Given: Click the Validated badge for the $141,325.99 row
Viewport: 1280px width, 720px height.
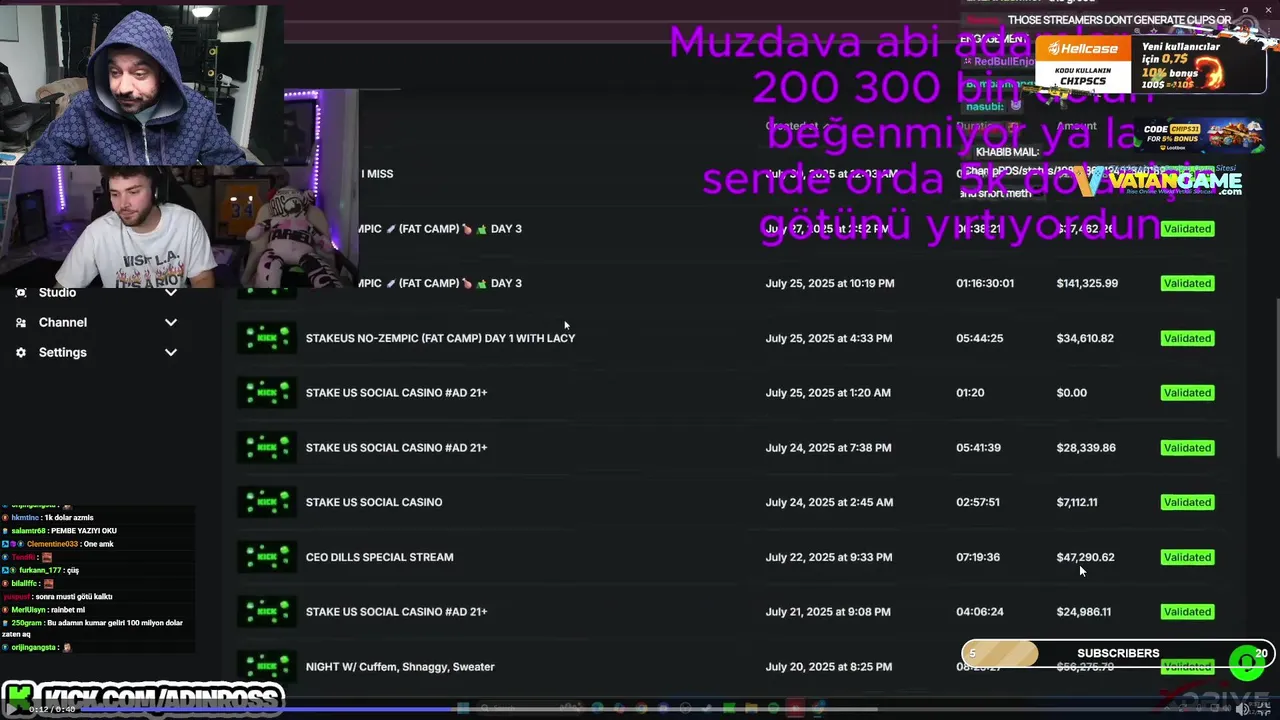Looking at the screenshot, I should [1187, 283].
